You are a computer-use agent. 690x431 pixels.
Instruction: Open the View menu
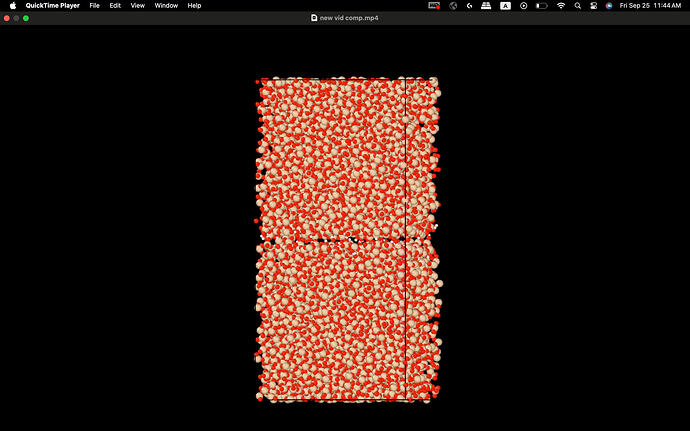point(138,6)
